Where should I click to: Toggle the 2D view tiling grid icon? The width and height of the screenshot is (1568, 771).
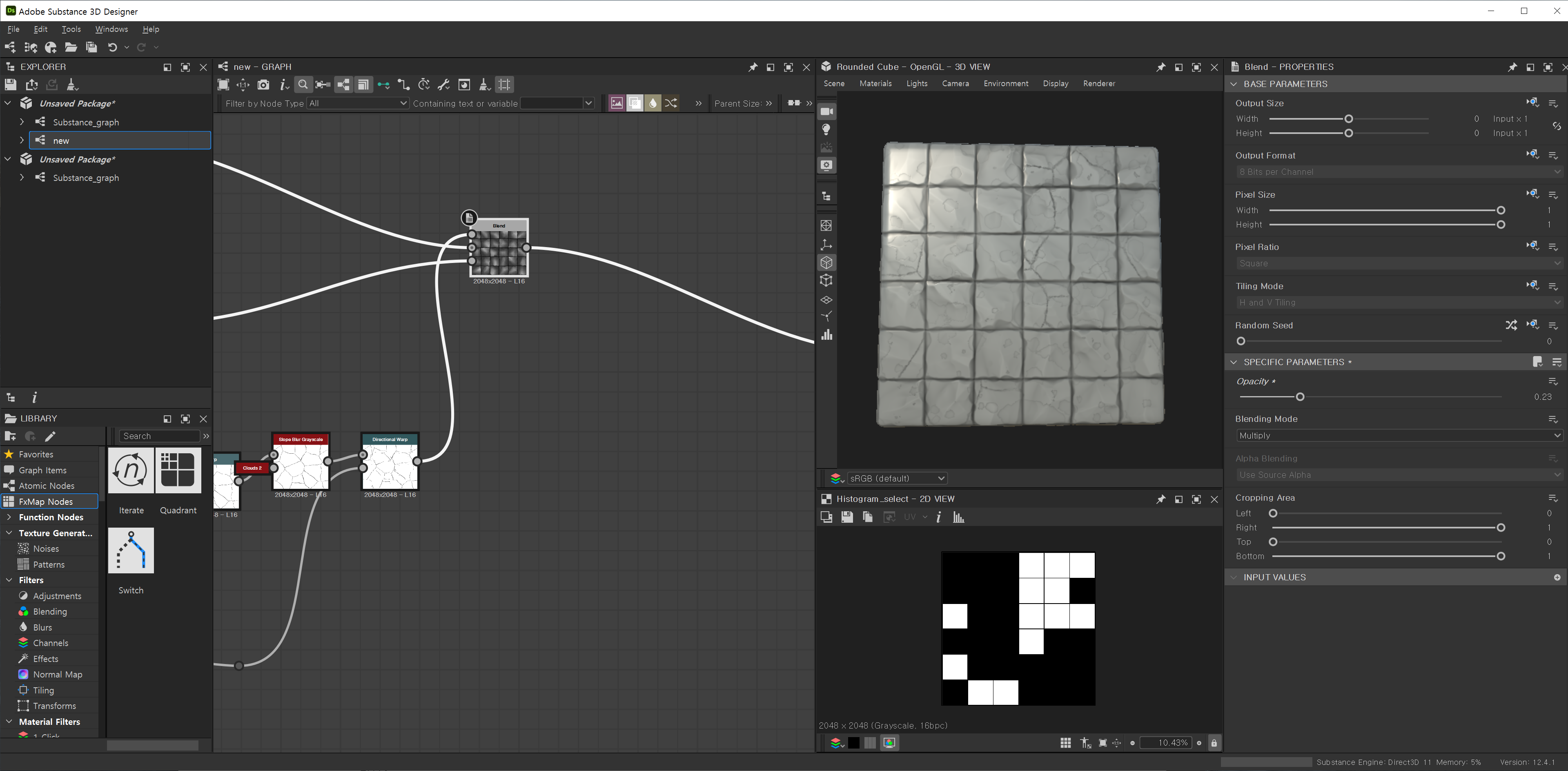pyautogui.click(x=1065, y=743)
